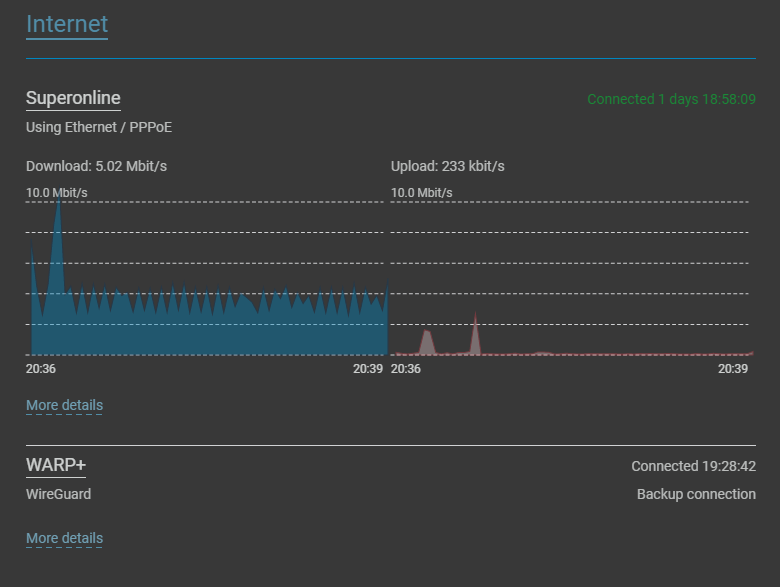The image size is (780, 587).
Task: Click the WireGuard protocol label
Action: pyautogui.click(x=58, y=494)
